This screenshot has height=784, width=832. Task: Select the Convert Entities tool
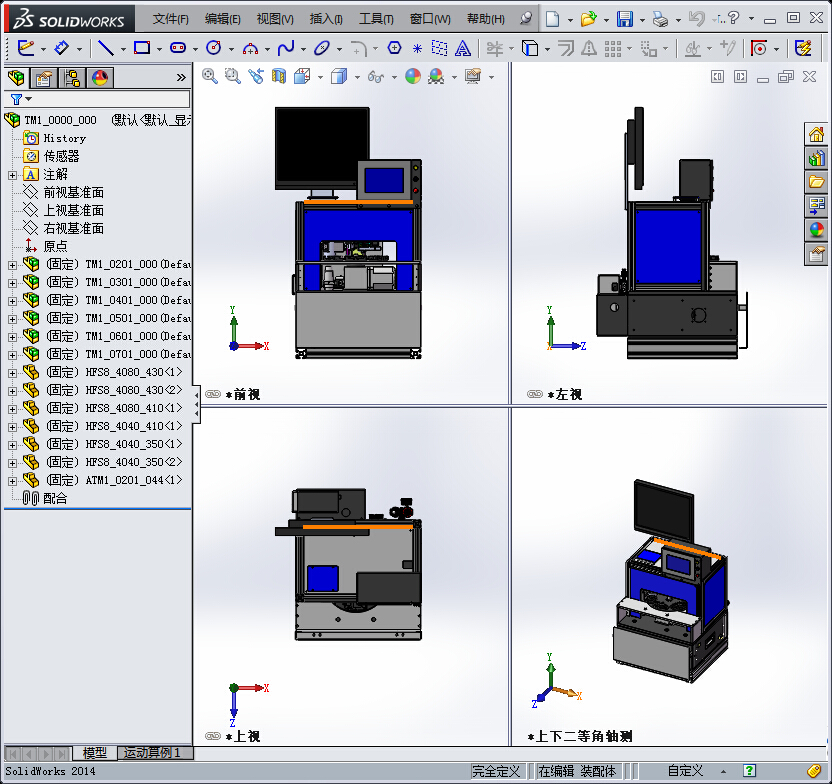530,49
